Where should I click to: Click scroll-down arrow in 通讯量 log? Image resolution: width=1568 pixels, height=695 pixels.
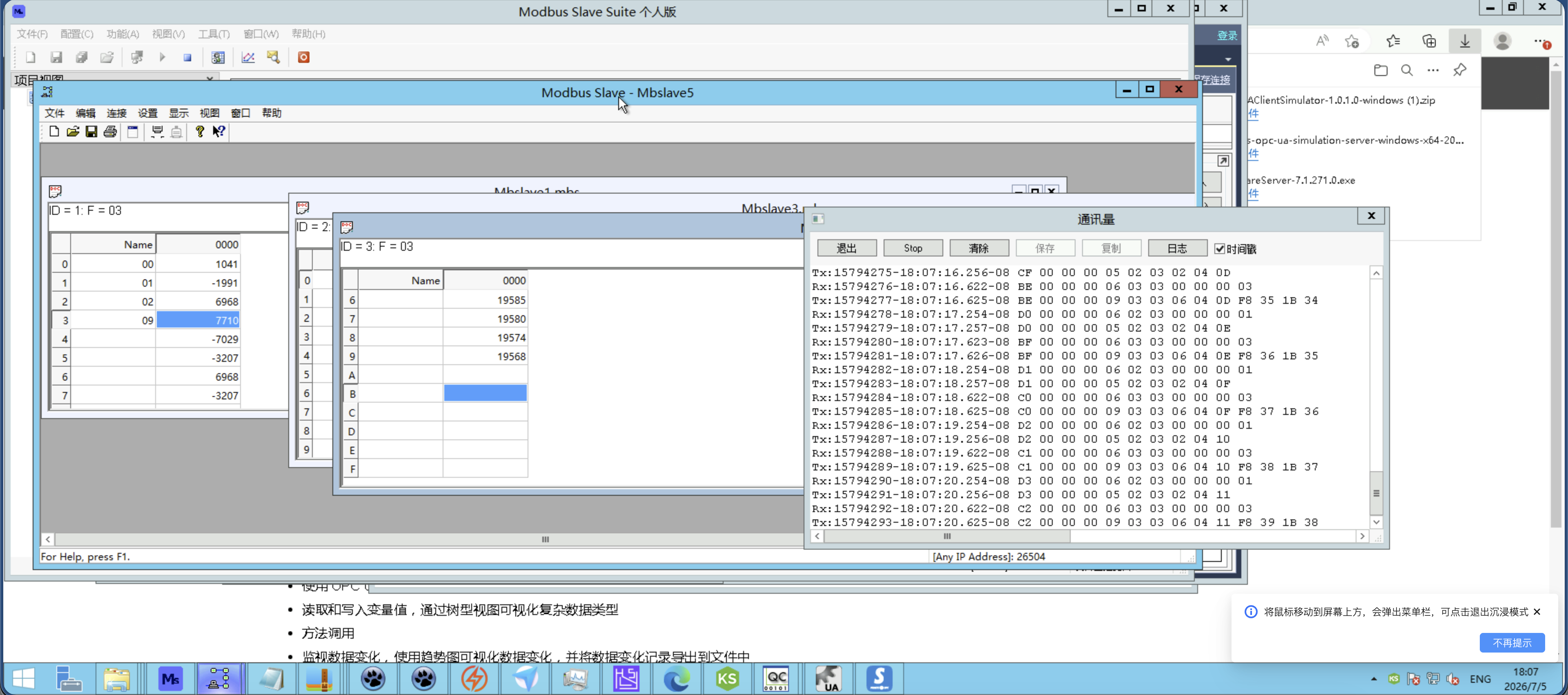[x=1376, y=521]
